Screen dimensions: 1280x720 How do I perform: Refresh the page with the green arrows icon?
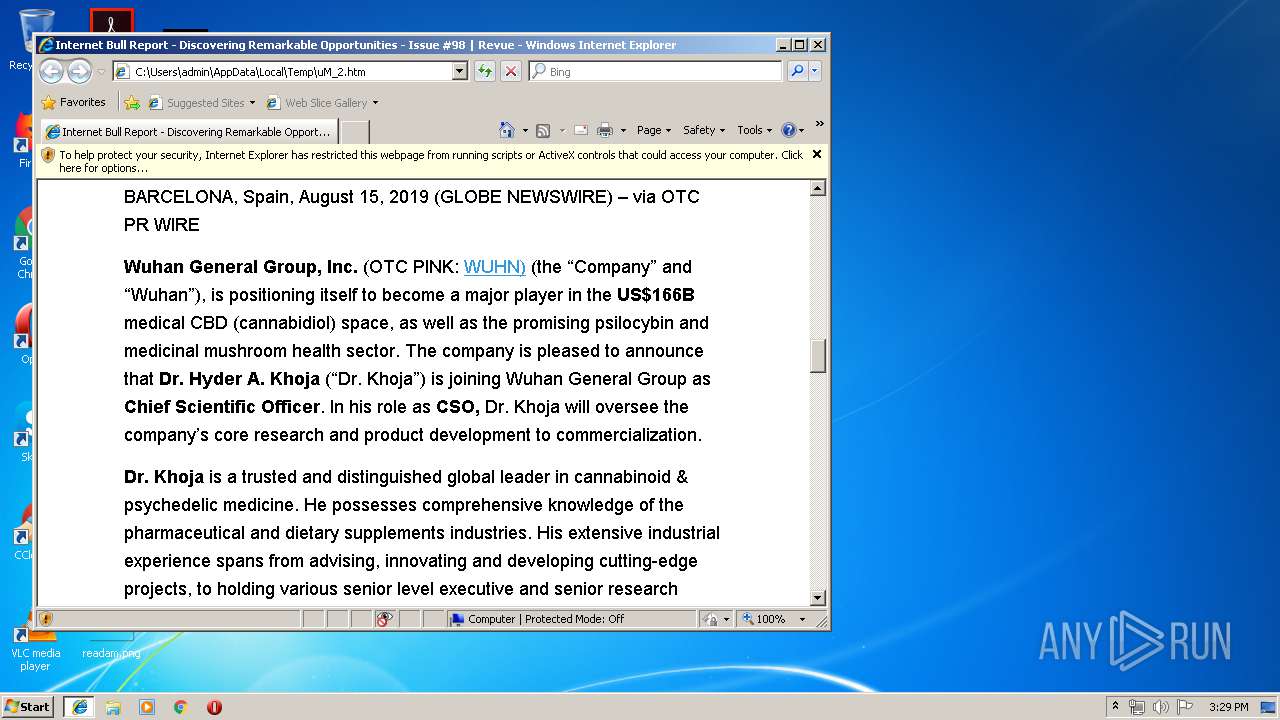(485, 71)
